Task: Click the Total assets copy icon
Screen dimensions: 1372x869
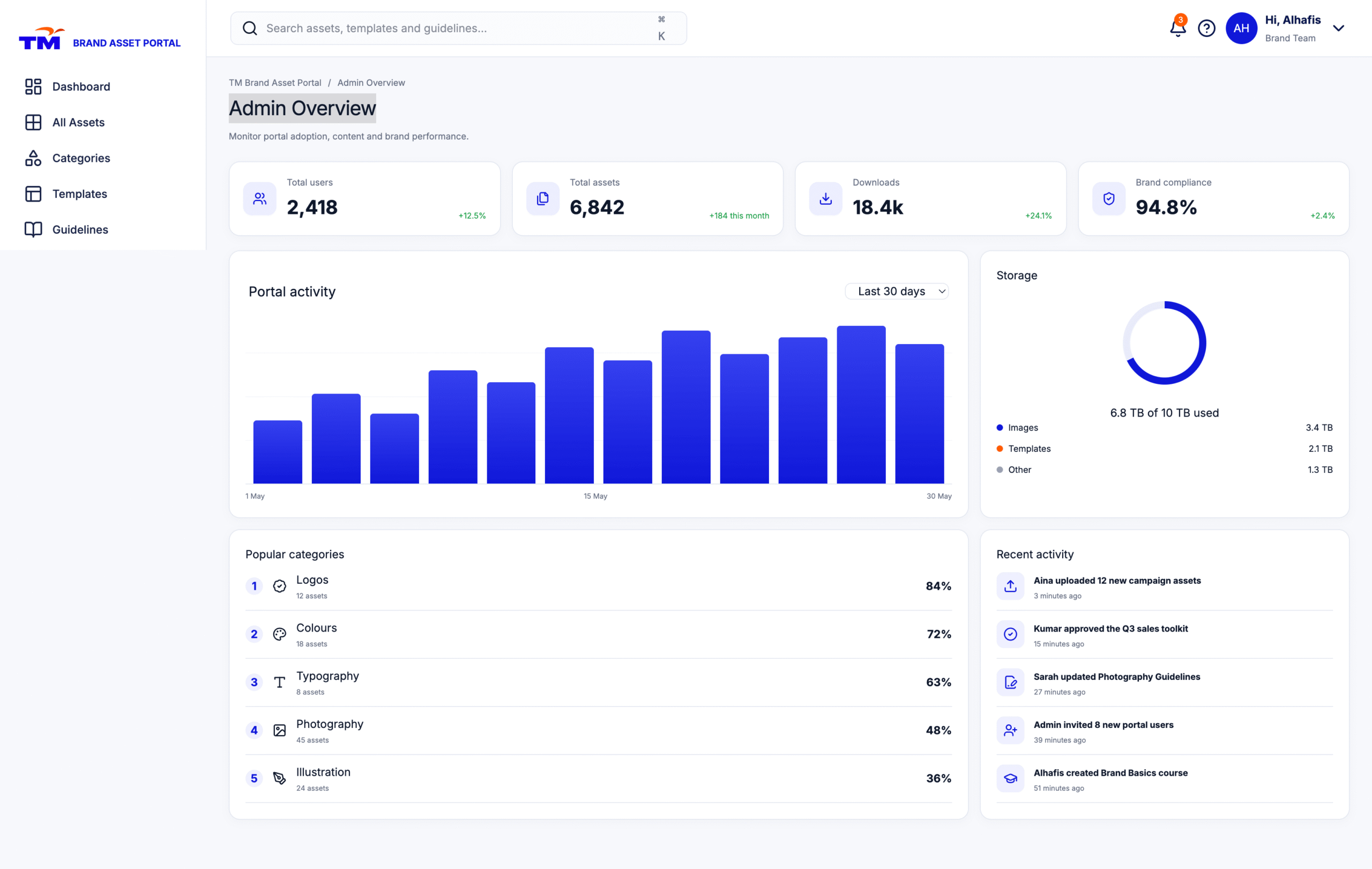Action: pyautogui.click(x=543, y=198)
